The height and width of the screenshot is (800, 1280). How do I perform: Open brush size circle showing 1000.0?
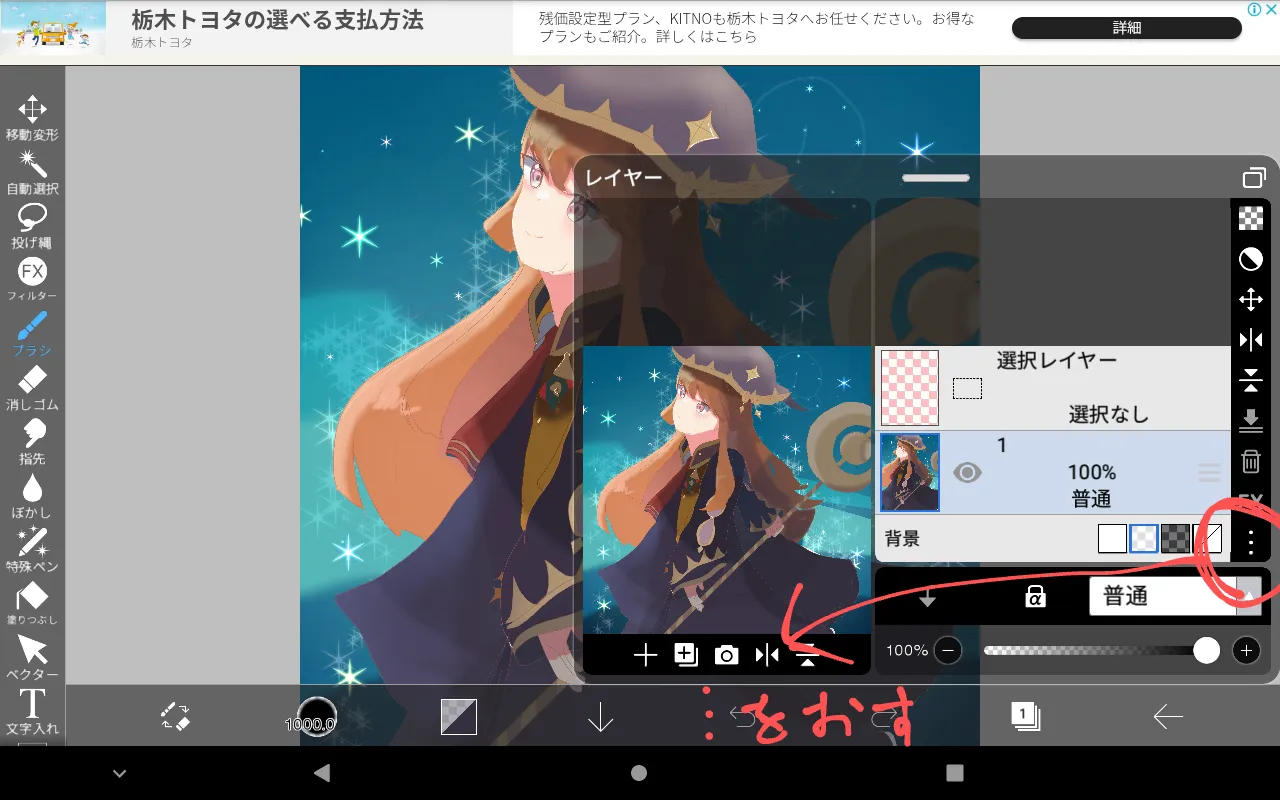[316, 717]
